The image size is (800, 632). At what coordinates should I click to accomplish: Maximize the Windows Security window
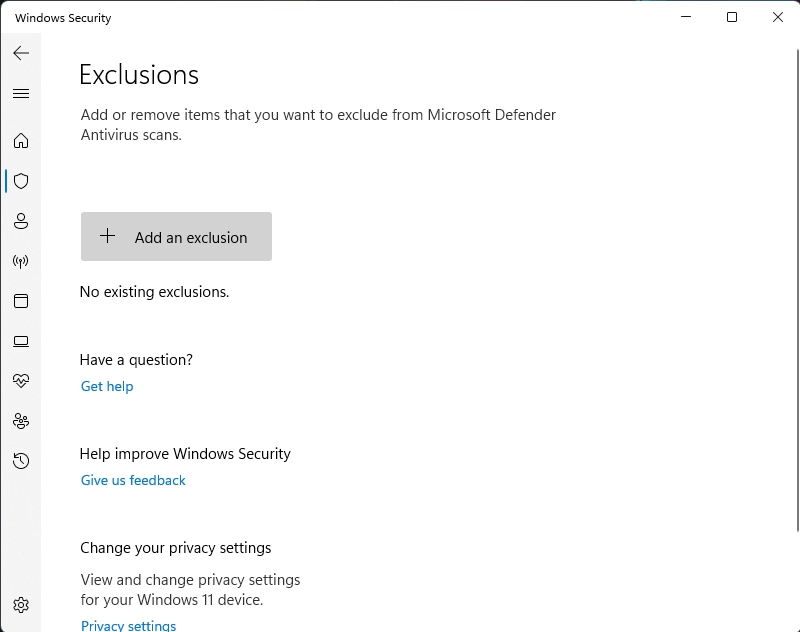[x=732, y=17]
